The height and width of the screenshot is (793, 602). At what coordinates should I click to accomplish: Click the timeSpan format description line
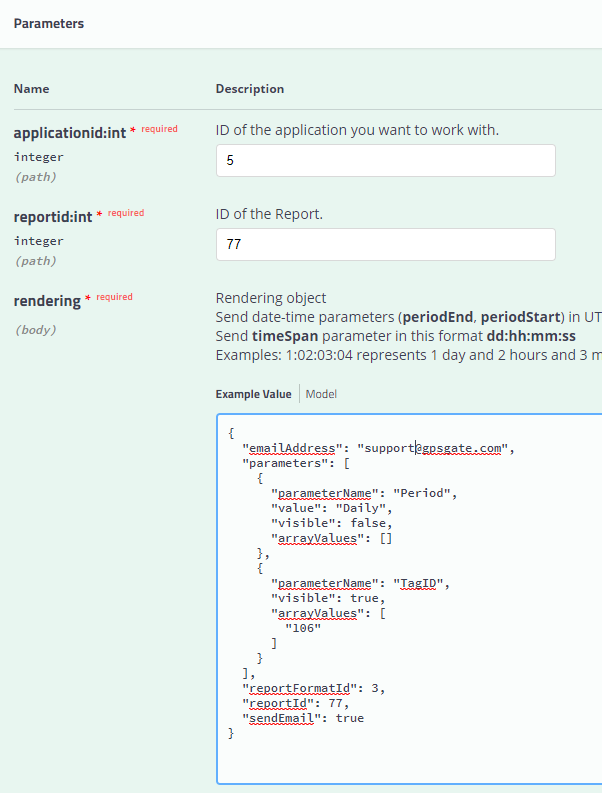pos(396,336)
